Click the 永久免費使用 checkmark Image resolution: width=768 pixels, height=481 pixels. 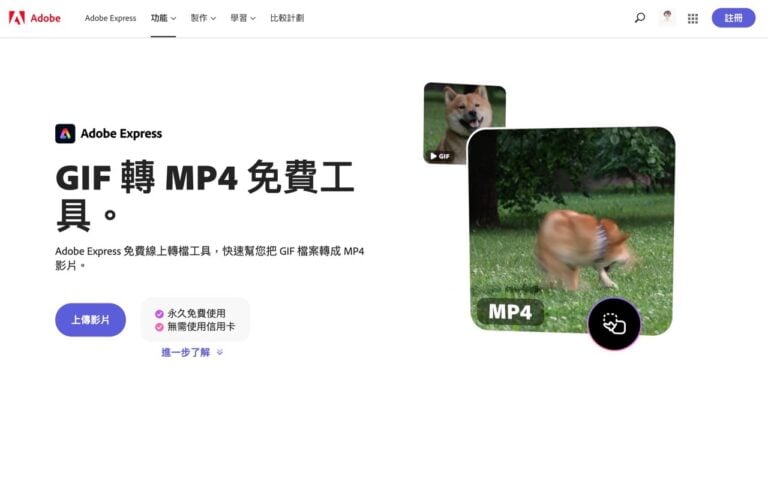pos(159,313)
